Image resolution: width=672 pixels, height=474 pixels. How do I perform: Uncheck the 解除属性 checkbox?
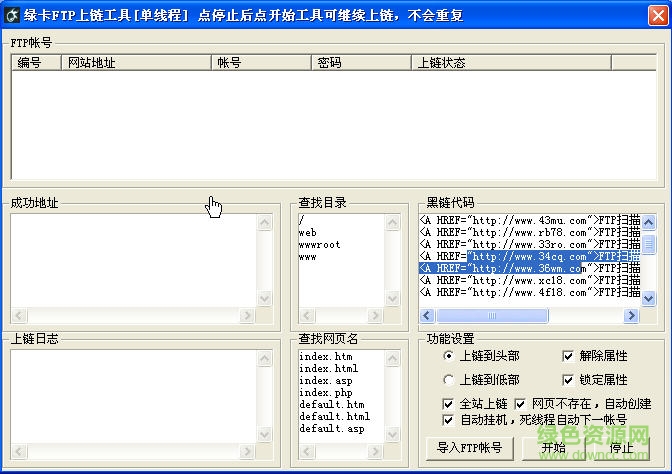click(x=568, y=356)
